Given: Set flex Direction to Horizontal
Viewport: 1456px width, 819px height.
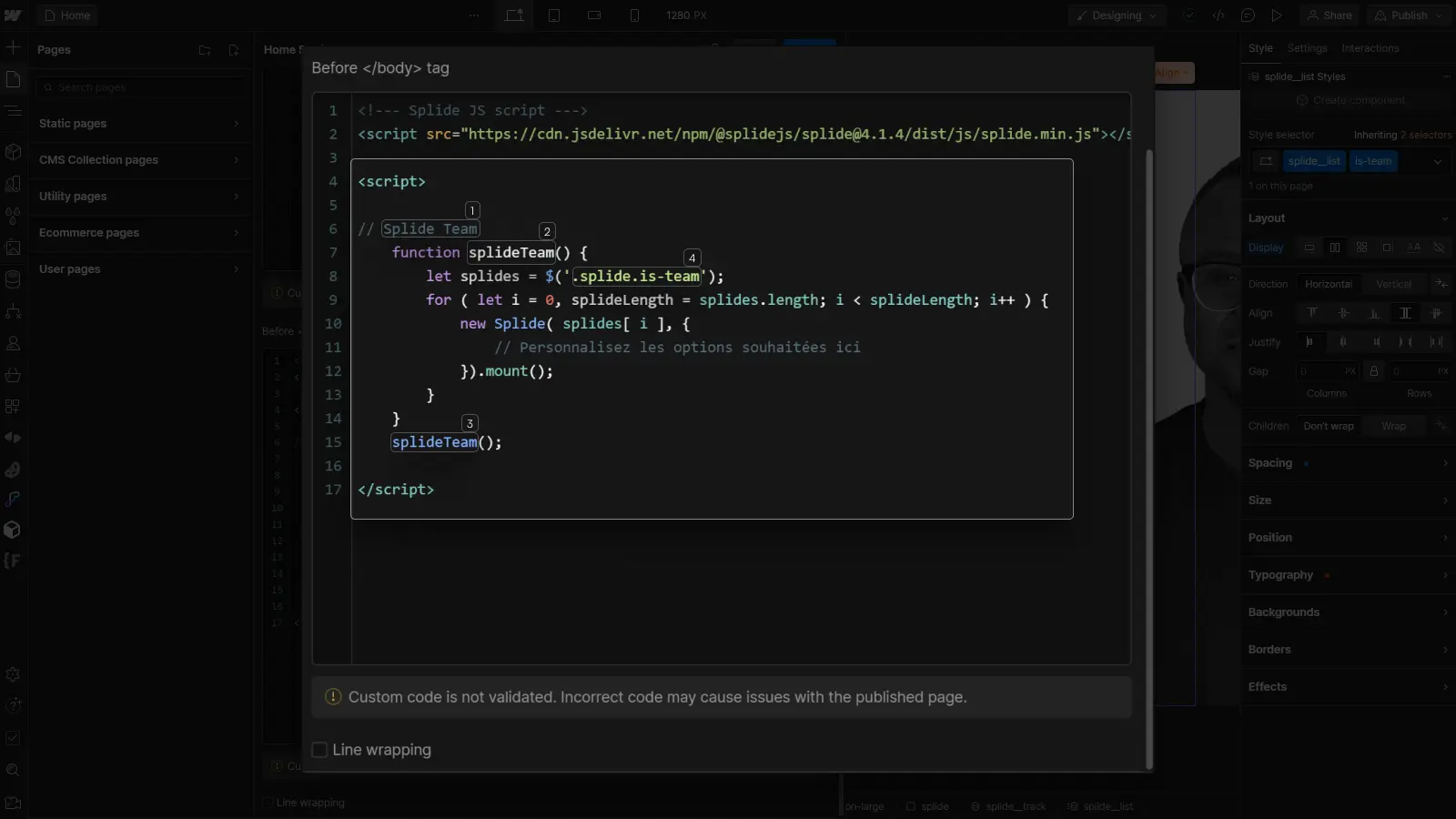Looking at the screenshot, I should click(1329, 284).
